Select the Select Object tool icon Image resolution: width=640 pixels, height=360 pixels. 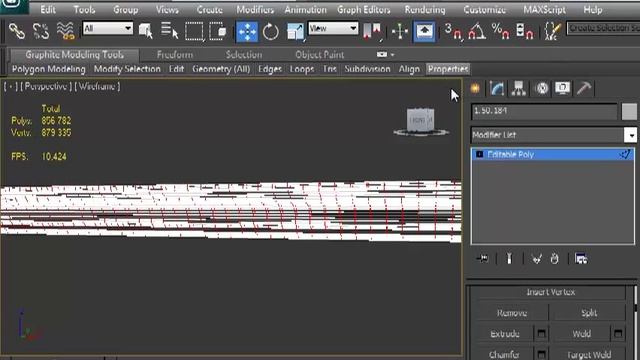point(145,31)
